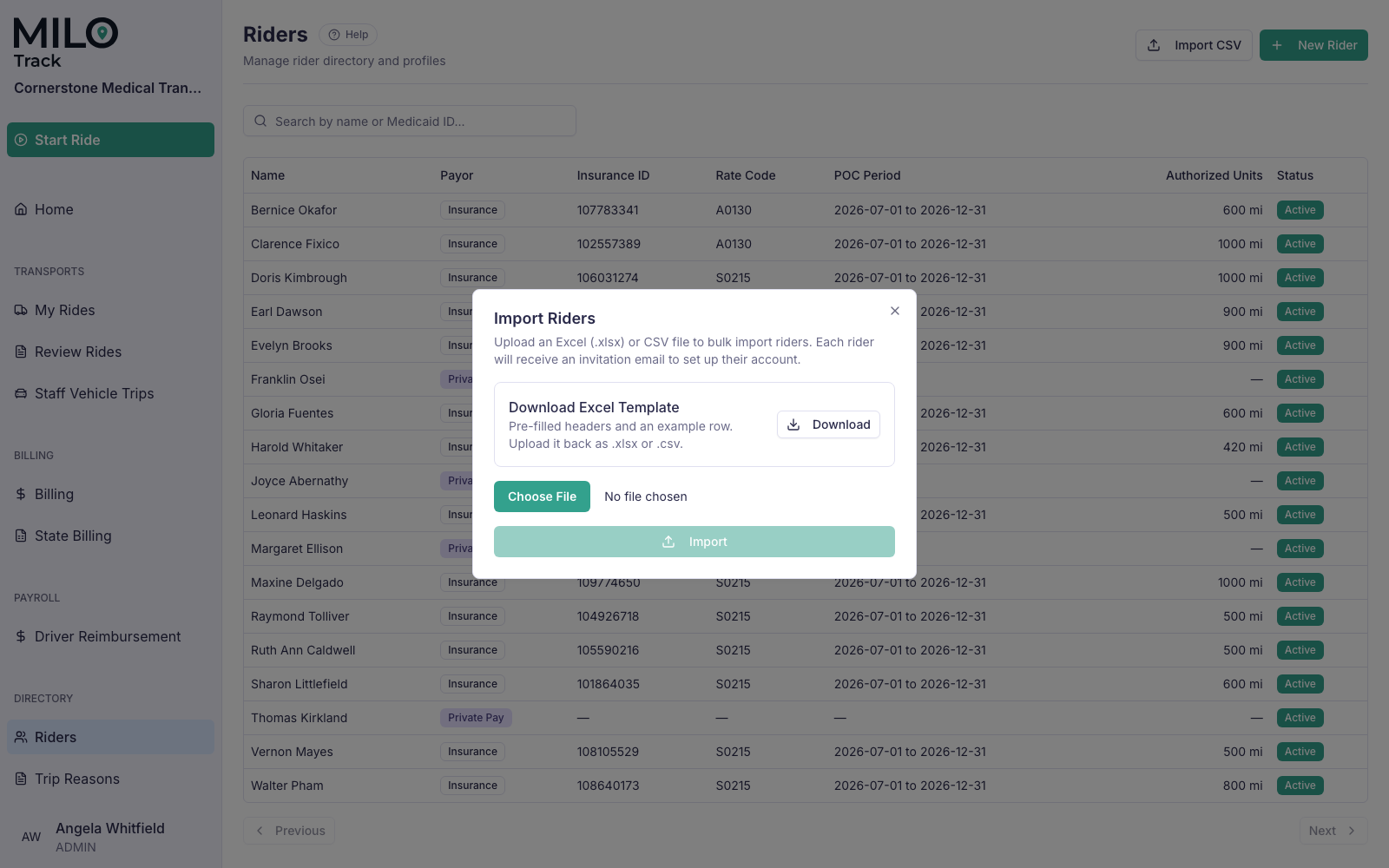1389x868 pixels.
Task: Click the Review Rides clipboard icon
Action: coord(21,352)
